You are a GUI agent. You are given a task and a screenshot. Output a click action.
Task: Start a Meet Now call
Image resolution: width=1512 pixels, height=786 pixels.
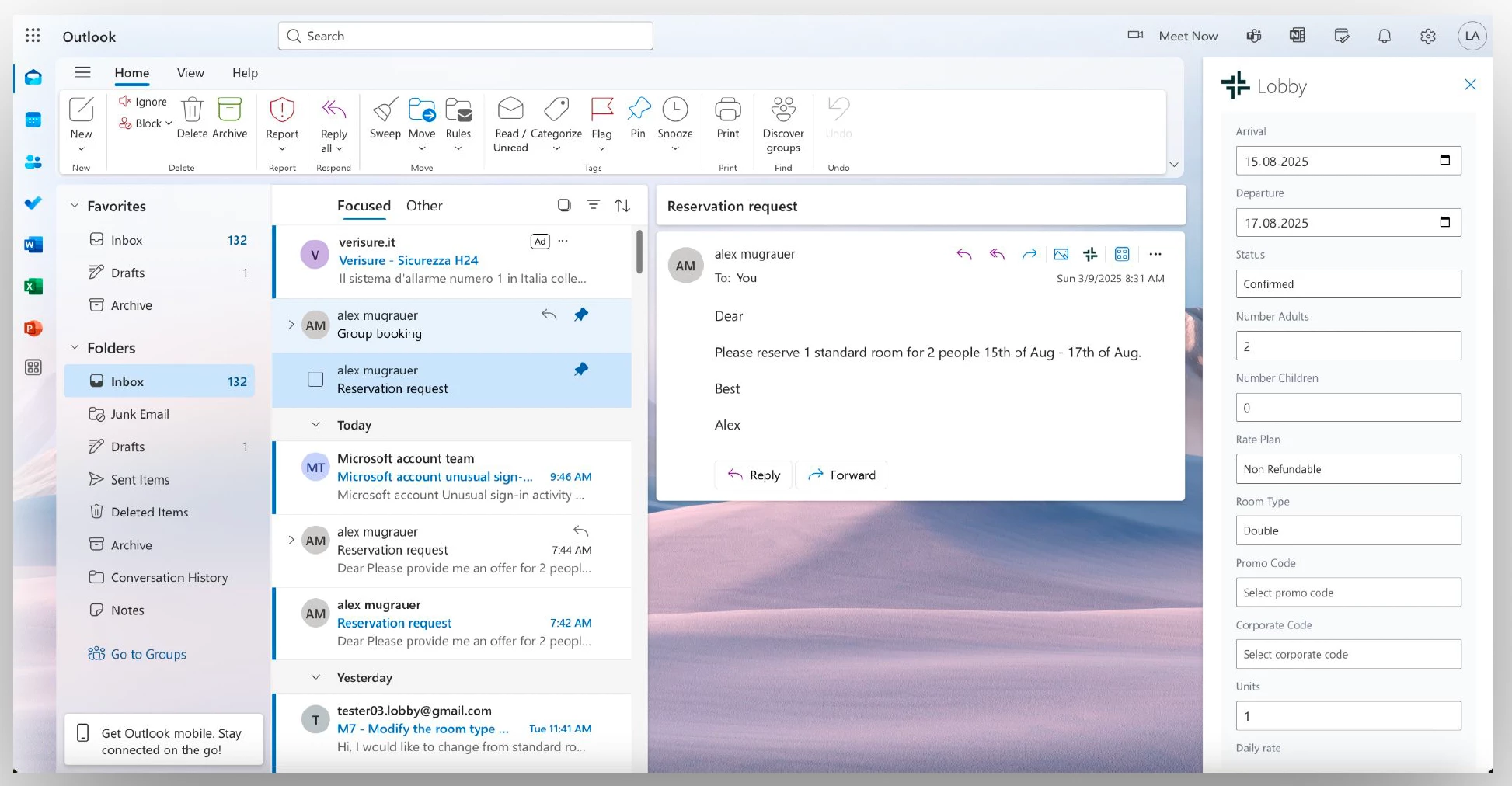[x=1172, y=36]
